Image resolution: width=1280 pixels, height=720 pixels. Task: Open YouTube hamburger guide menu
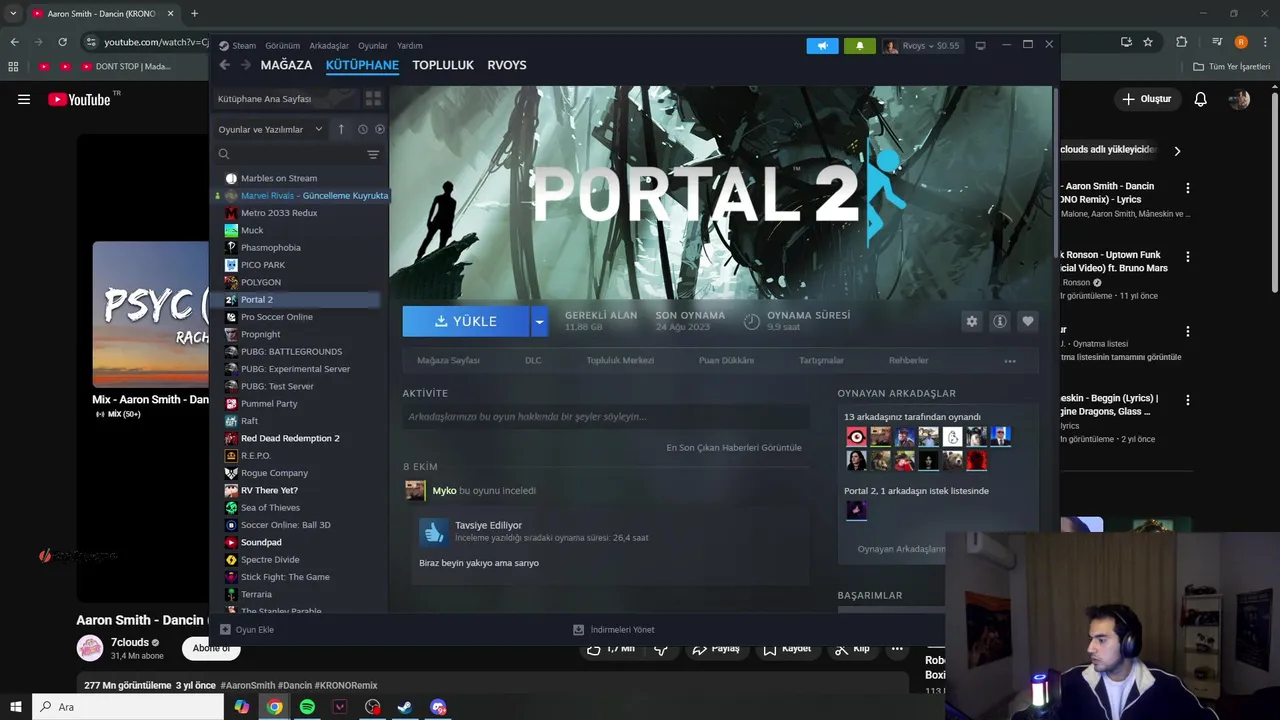pos(24,99)
